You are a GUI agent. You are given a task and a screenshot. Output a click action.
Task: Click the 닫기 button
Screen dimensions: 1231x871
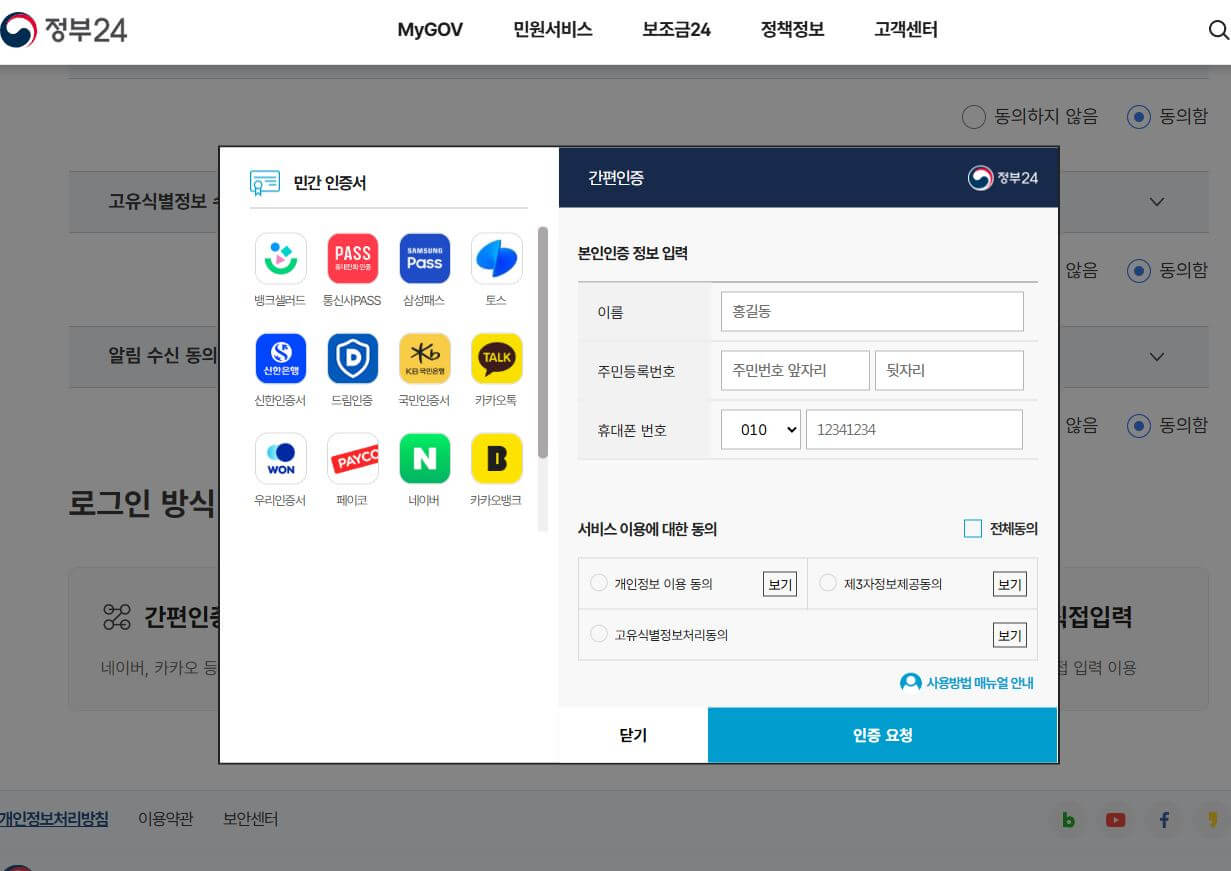coord(633,735)
